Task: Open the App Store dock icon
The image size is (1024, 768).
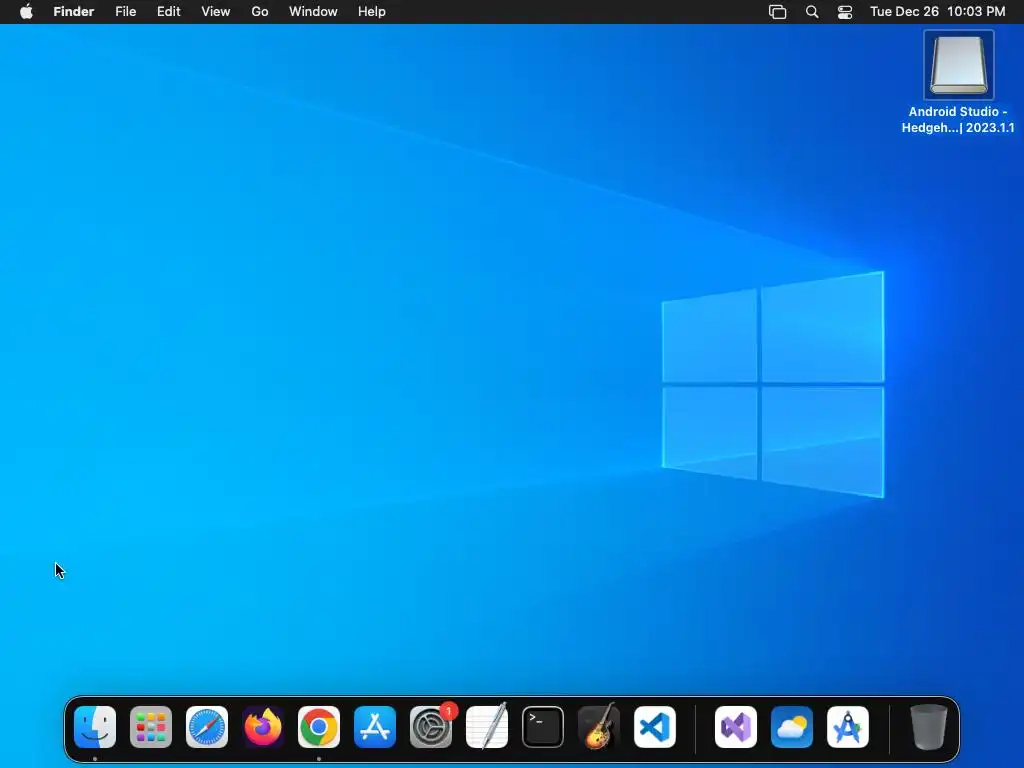Action: [x=375, y=727]
